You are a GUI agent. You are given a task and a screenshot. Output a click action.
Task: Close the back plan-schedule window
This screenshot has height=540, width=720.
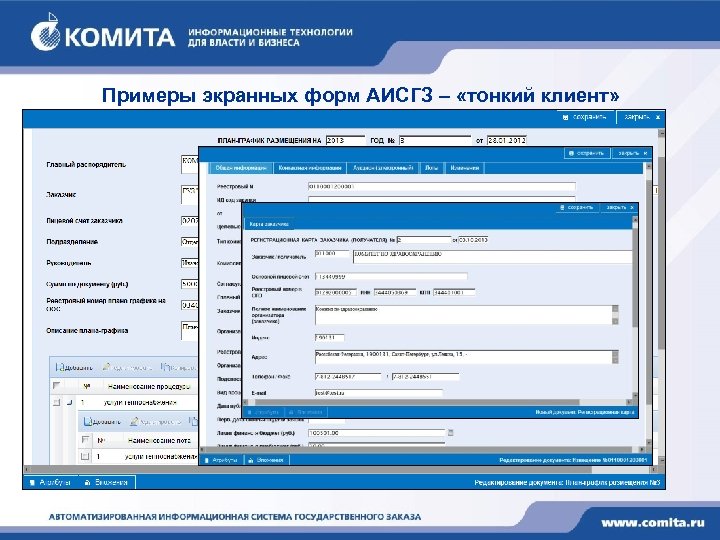(x=641, y=117)
